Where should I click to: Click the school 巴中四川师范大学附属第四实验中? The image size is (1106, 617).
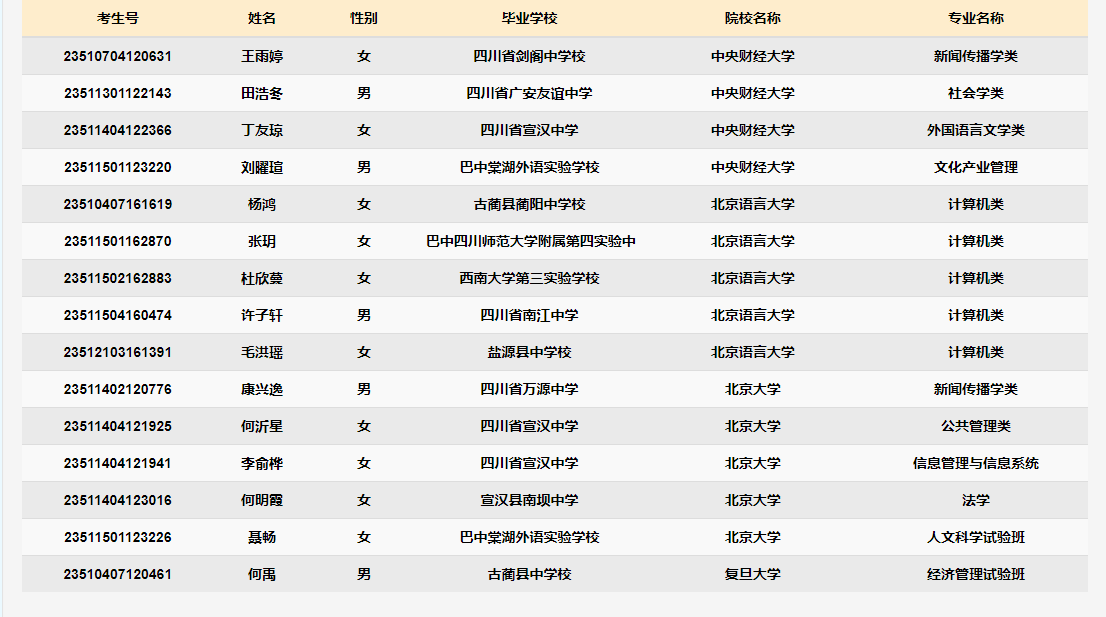pos(531,241)
